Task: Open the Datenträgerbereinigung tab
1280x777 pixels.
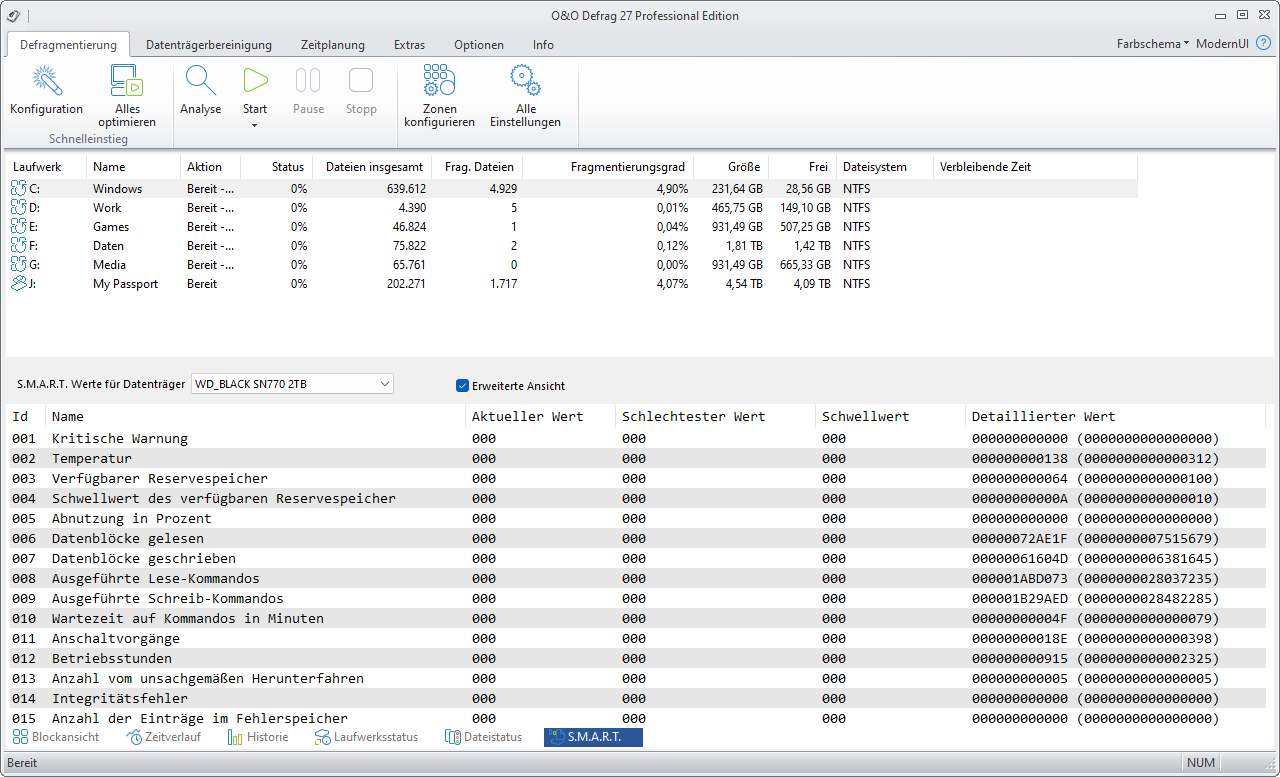Action: (209, 45)
